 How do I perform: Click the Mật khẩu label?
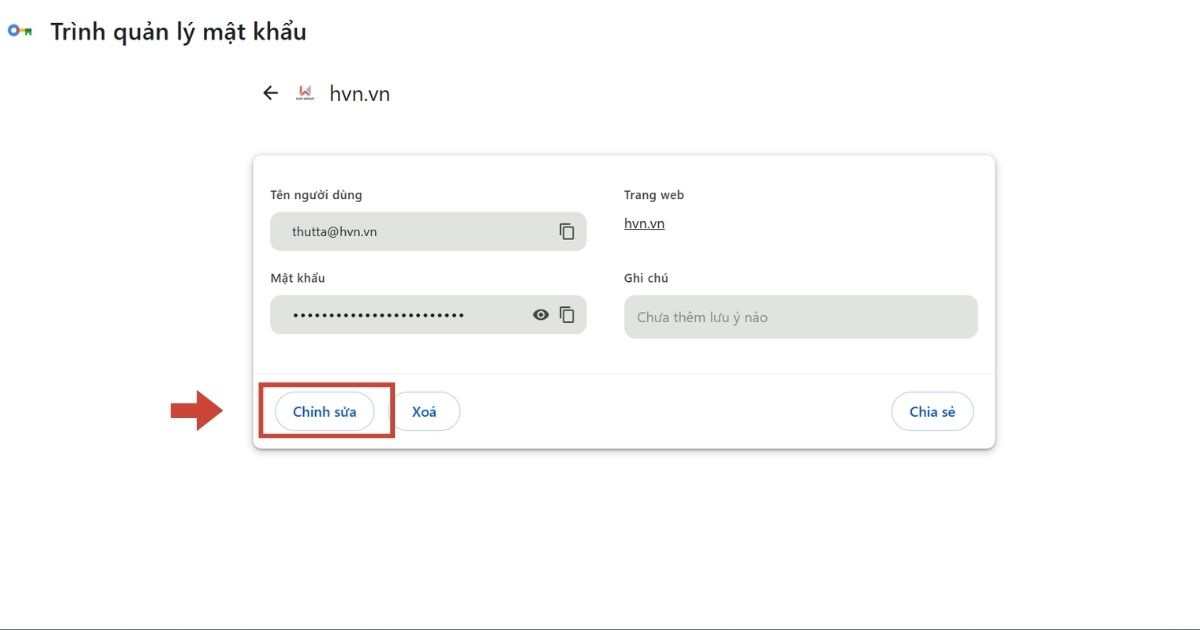pyautogui.click(x=297, y=278)
